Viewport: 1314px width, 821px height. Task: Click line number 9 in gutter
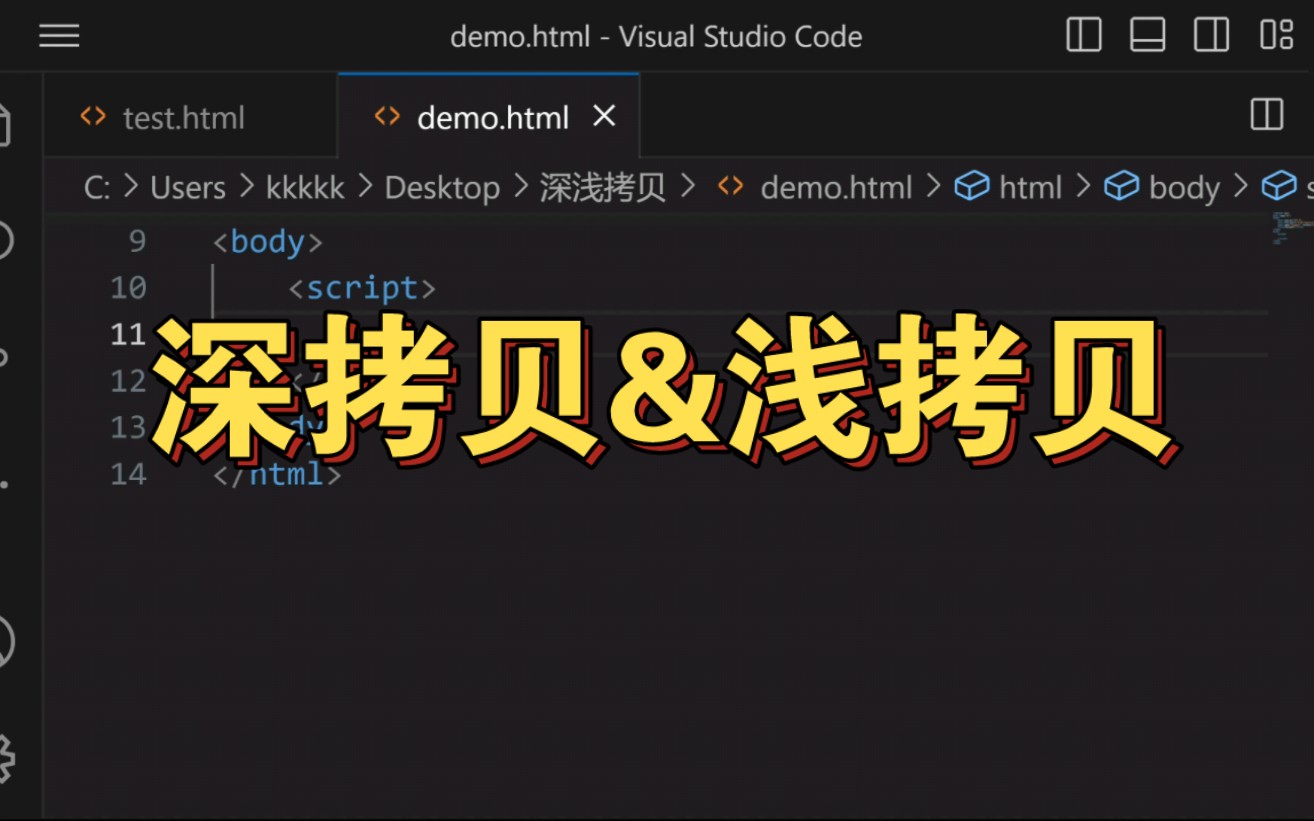[x=137, y=241]
